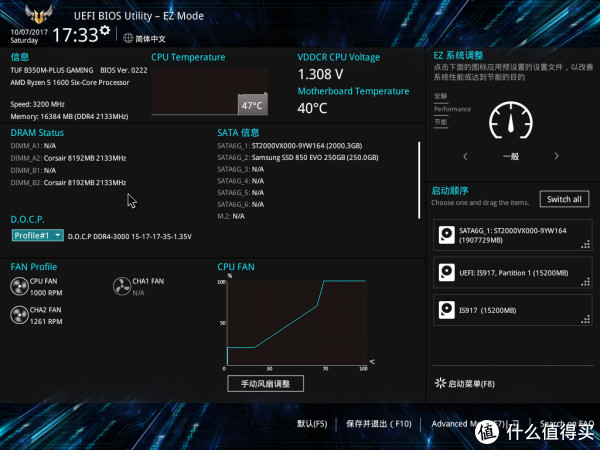Click the CHA2 FAN 1261 RPM reading
600x450 pixels.
46,321
